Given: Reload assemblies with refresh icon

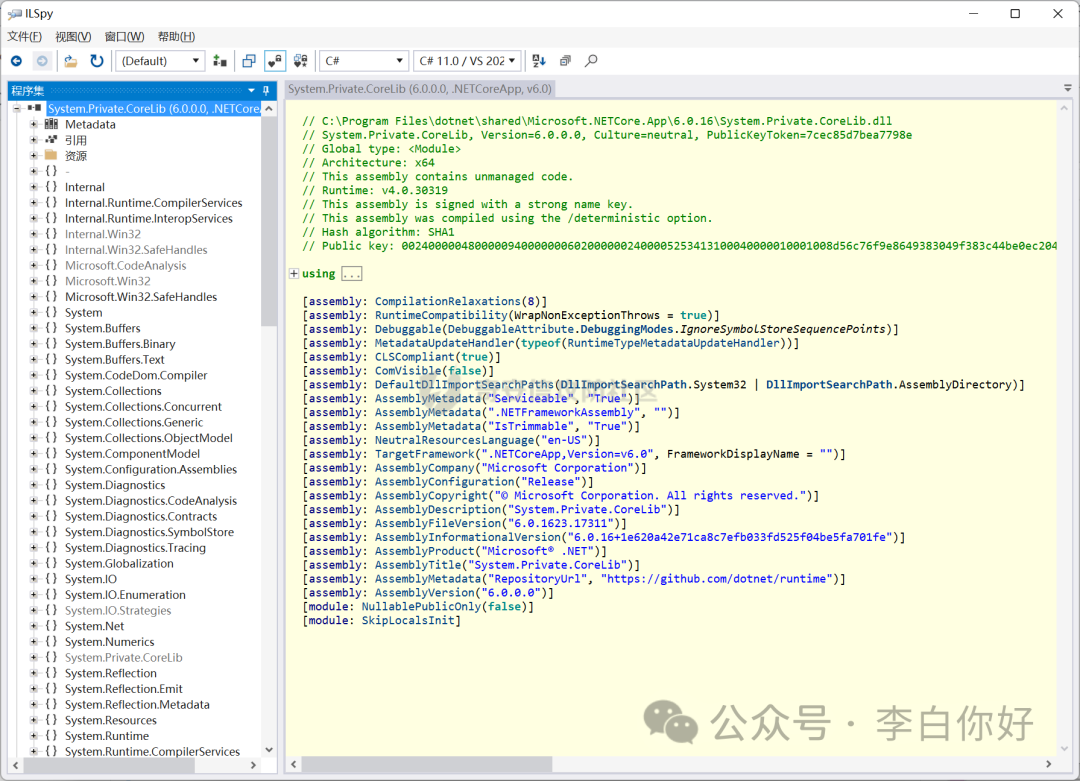Looking at the screenshot, I should click(x=96, y=61).
